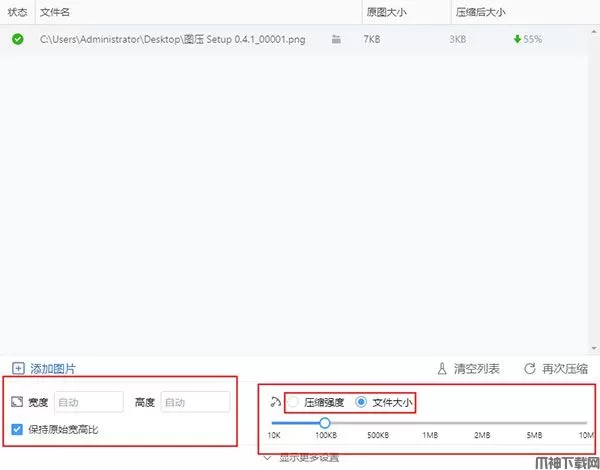This screenshot has height=470, width=600.
Task: Select the file path Setup 0.4.1_00001.png
Action: pos(173,39)
